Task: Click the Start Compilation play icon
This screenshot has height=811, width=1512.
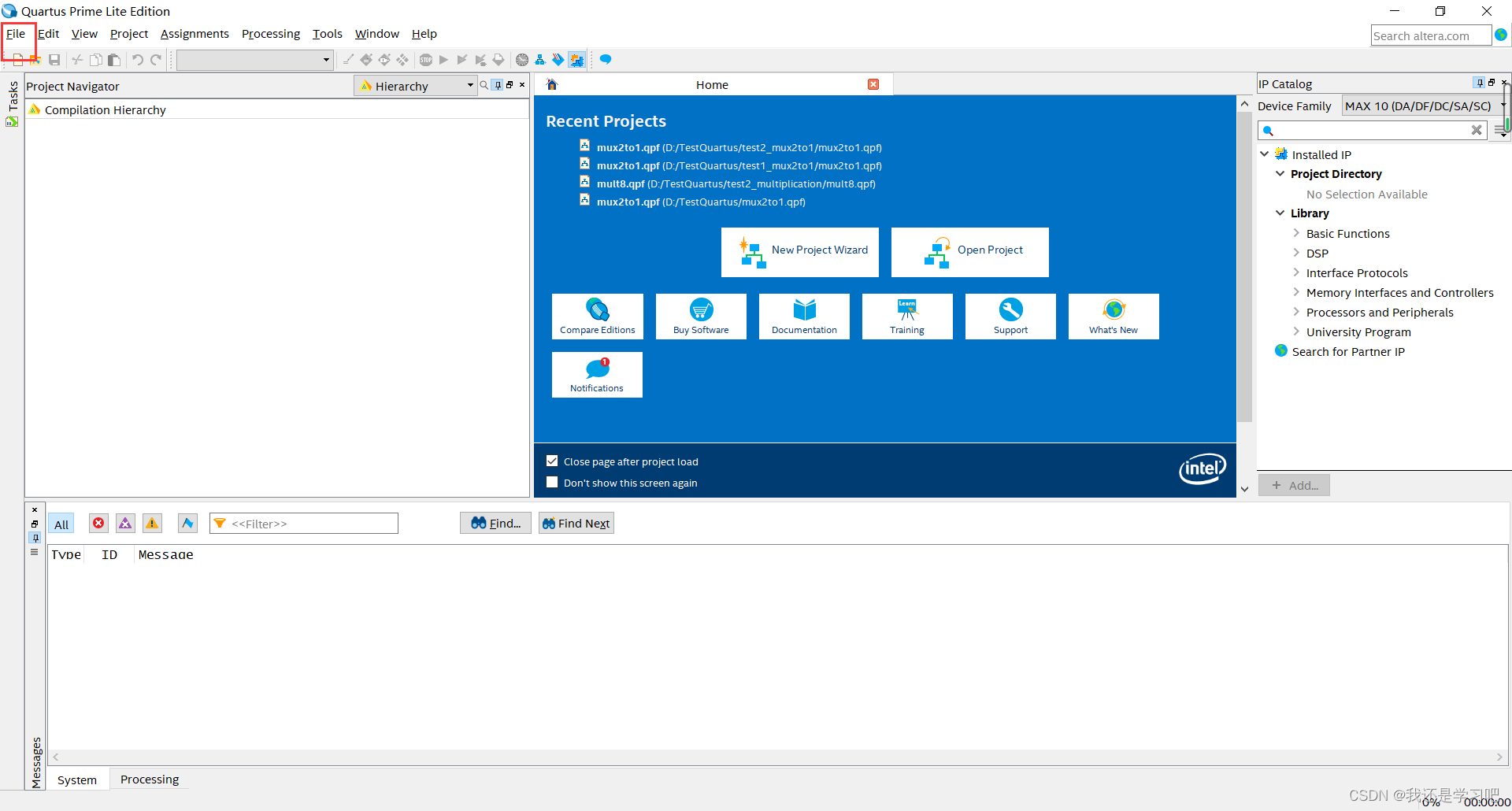Action: click(444, 60)
